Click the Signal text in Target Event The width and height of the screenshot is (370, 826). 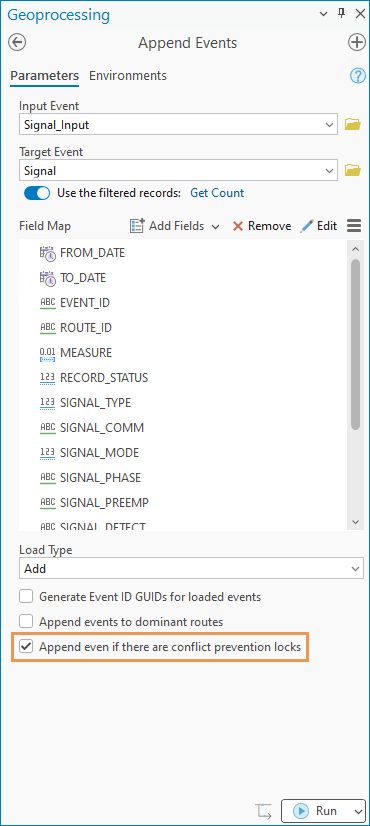click(40, 171)
